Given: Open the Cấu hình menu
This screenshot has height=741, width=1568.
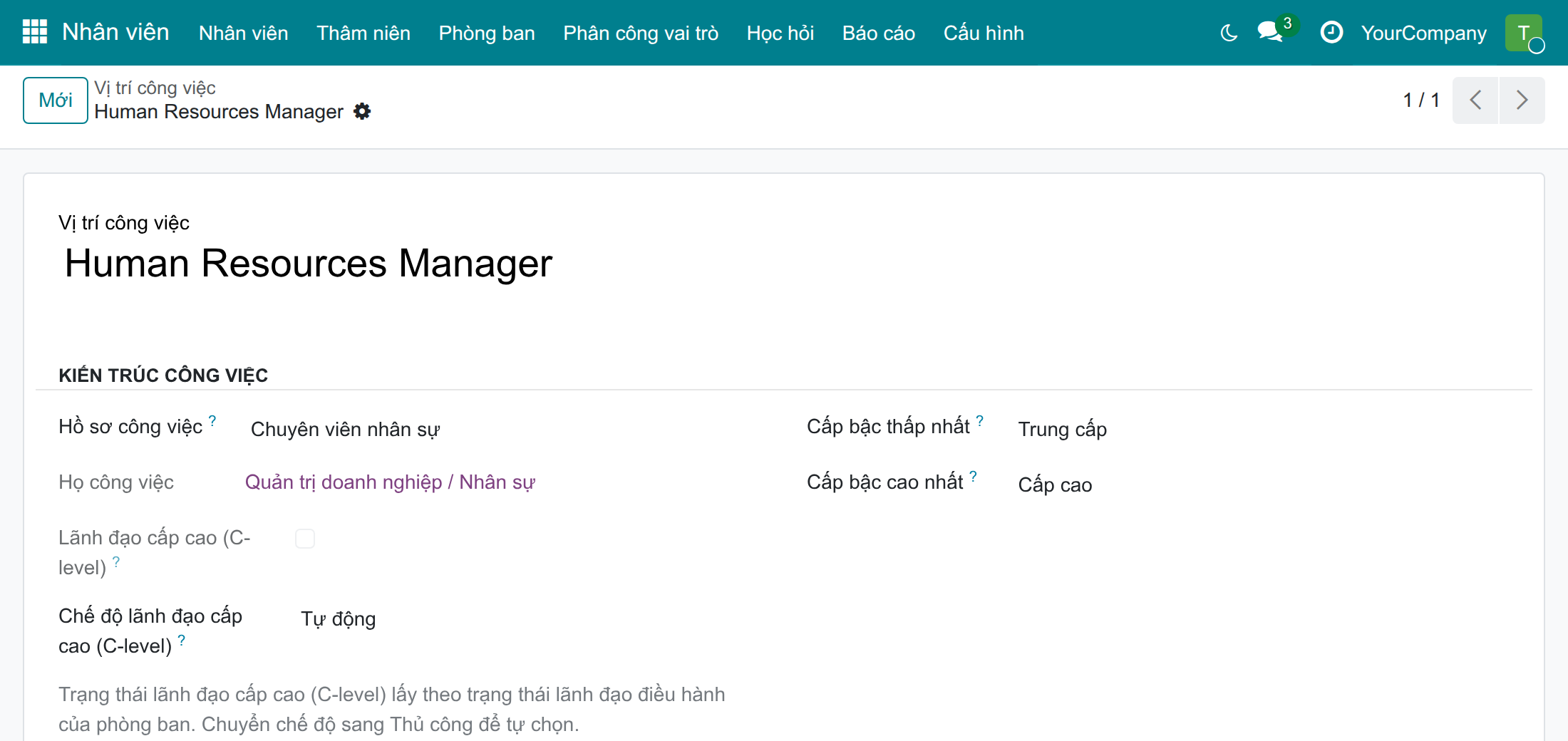Looking at the screenshot, I should pyautogui.click(x=984, y=33).
